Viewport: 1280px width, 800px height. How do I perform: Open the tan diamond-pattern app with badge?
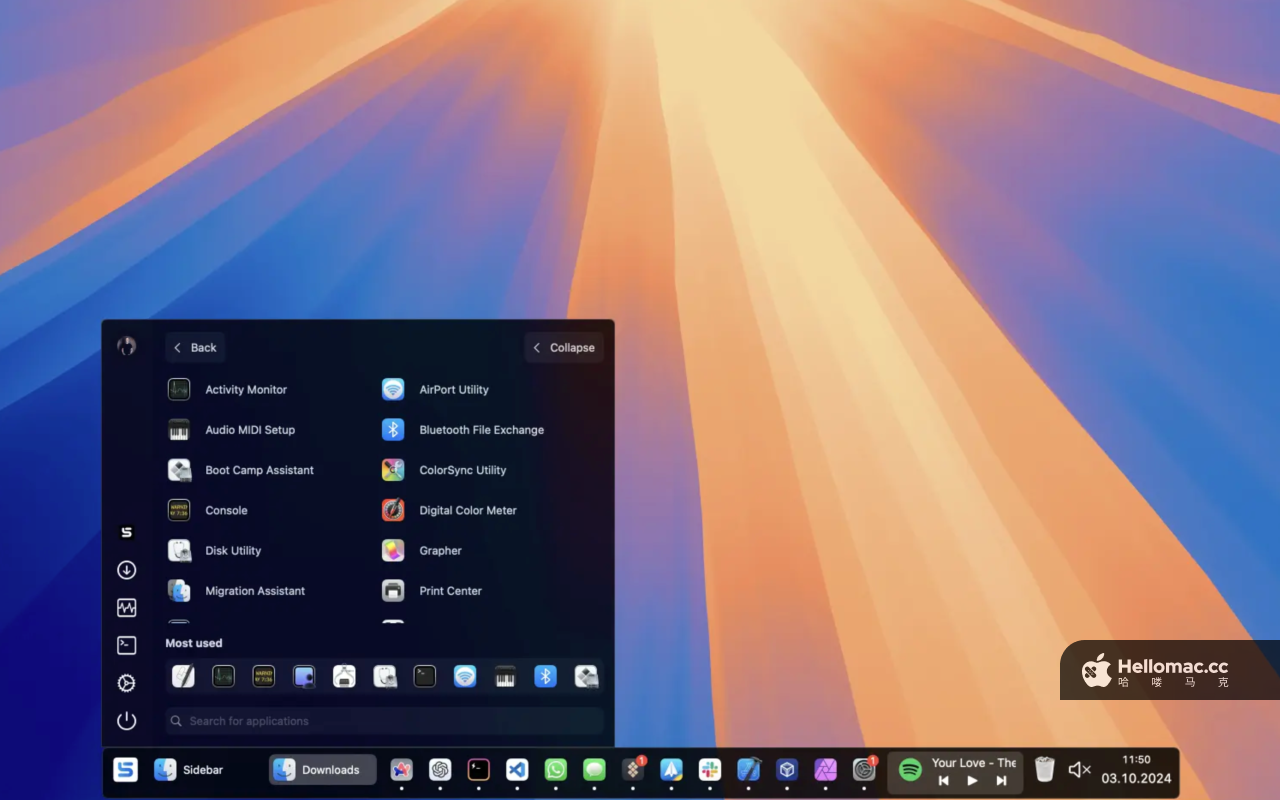pyautogui.click(x=633, y=769)
